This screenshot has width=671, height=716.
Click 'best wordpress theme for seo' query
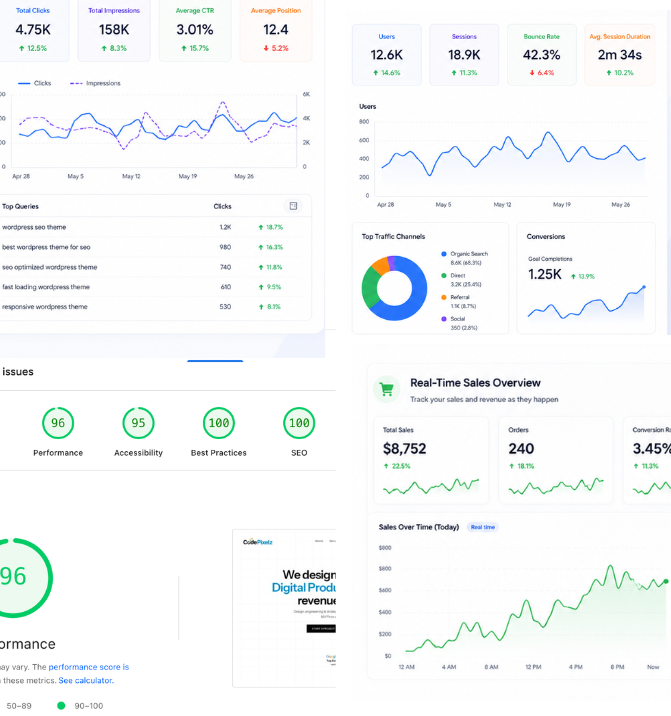click(46, 247)
